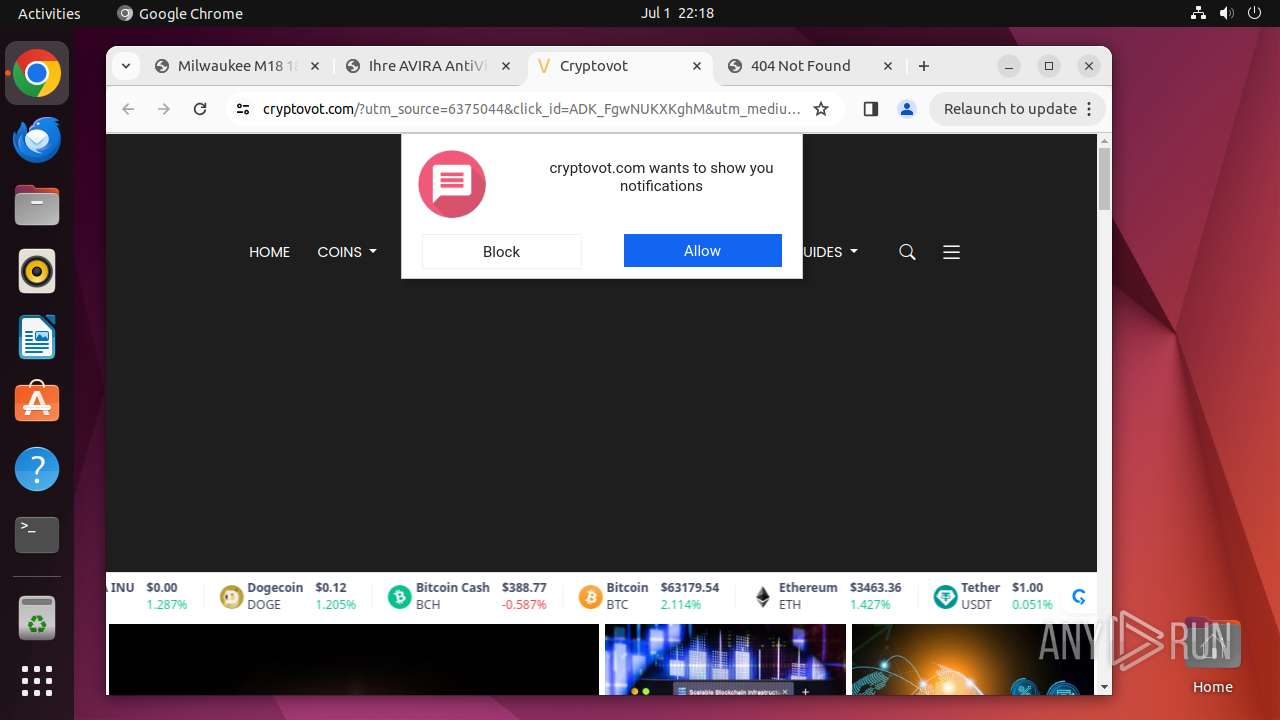
Task: Click the Bitcoin ticker icon
Action: click(x=590, y=597)
